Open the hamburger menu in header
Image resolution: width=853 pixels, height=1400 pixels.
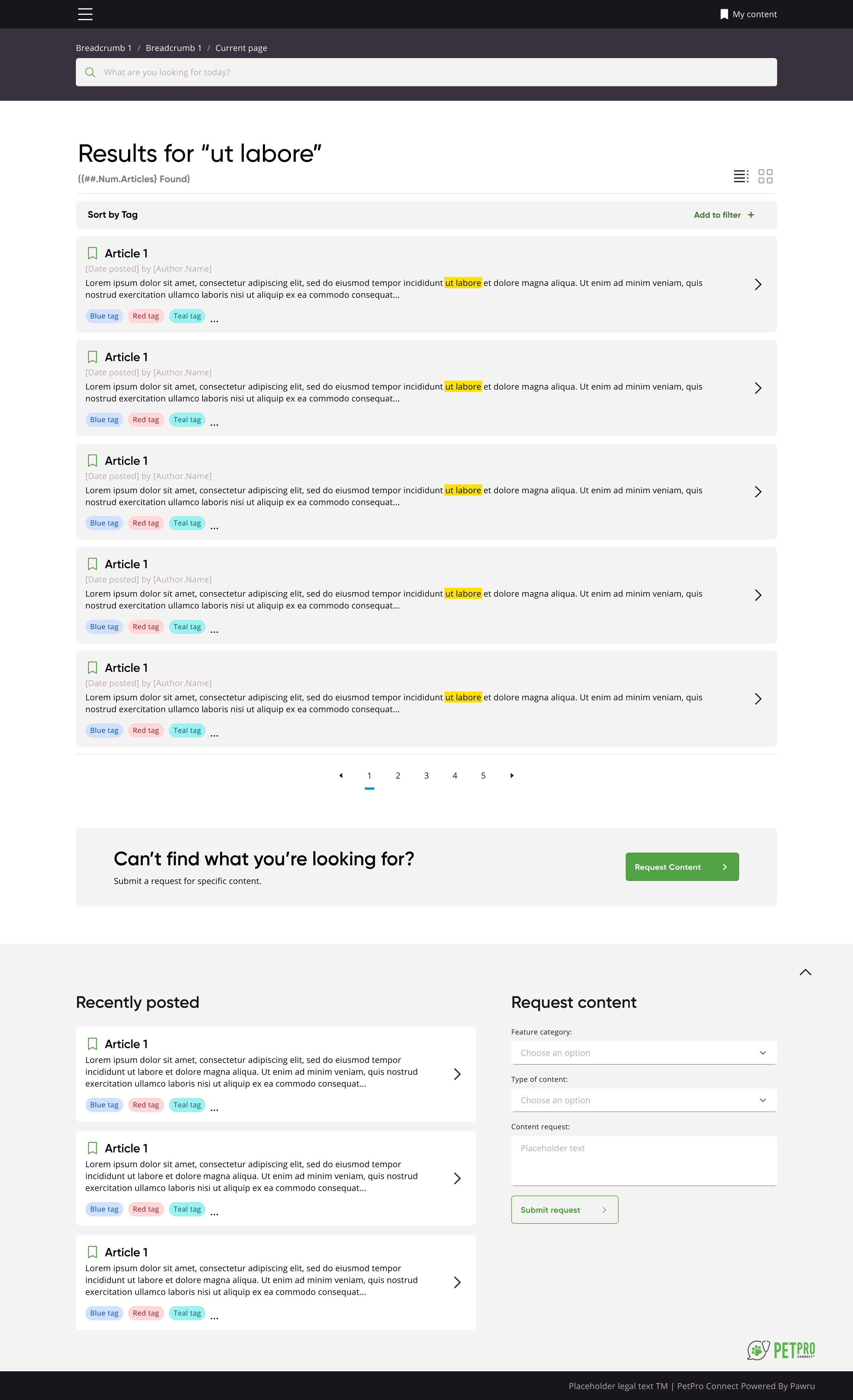[85, 14]
